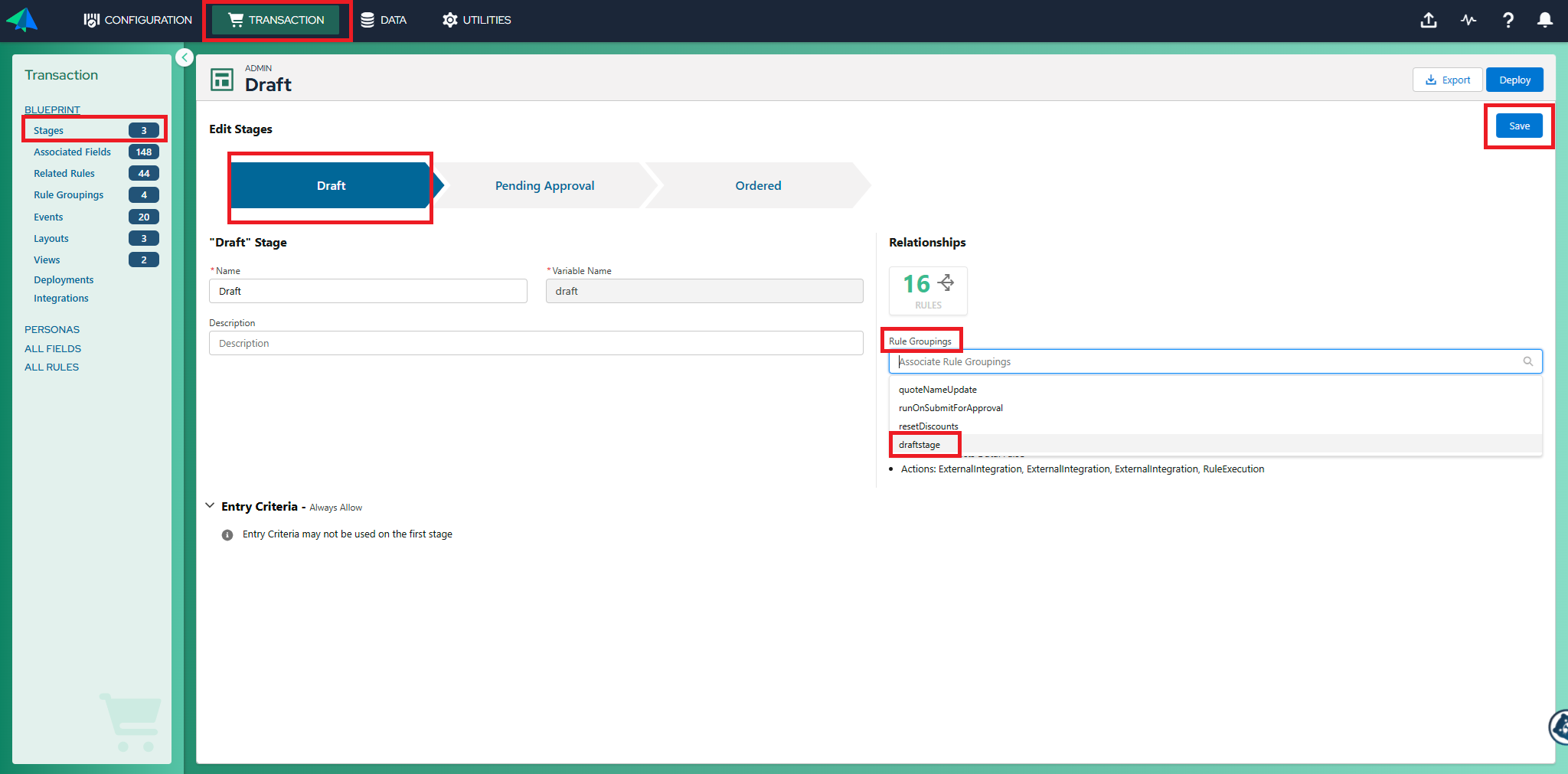Image resolution: width=1568 pixels, height=774 pixels.
Task: Switch to the TRANSACTION tab
Action: (x=276, y=20)
